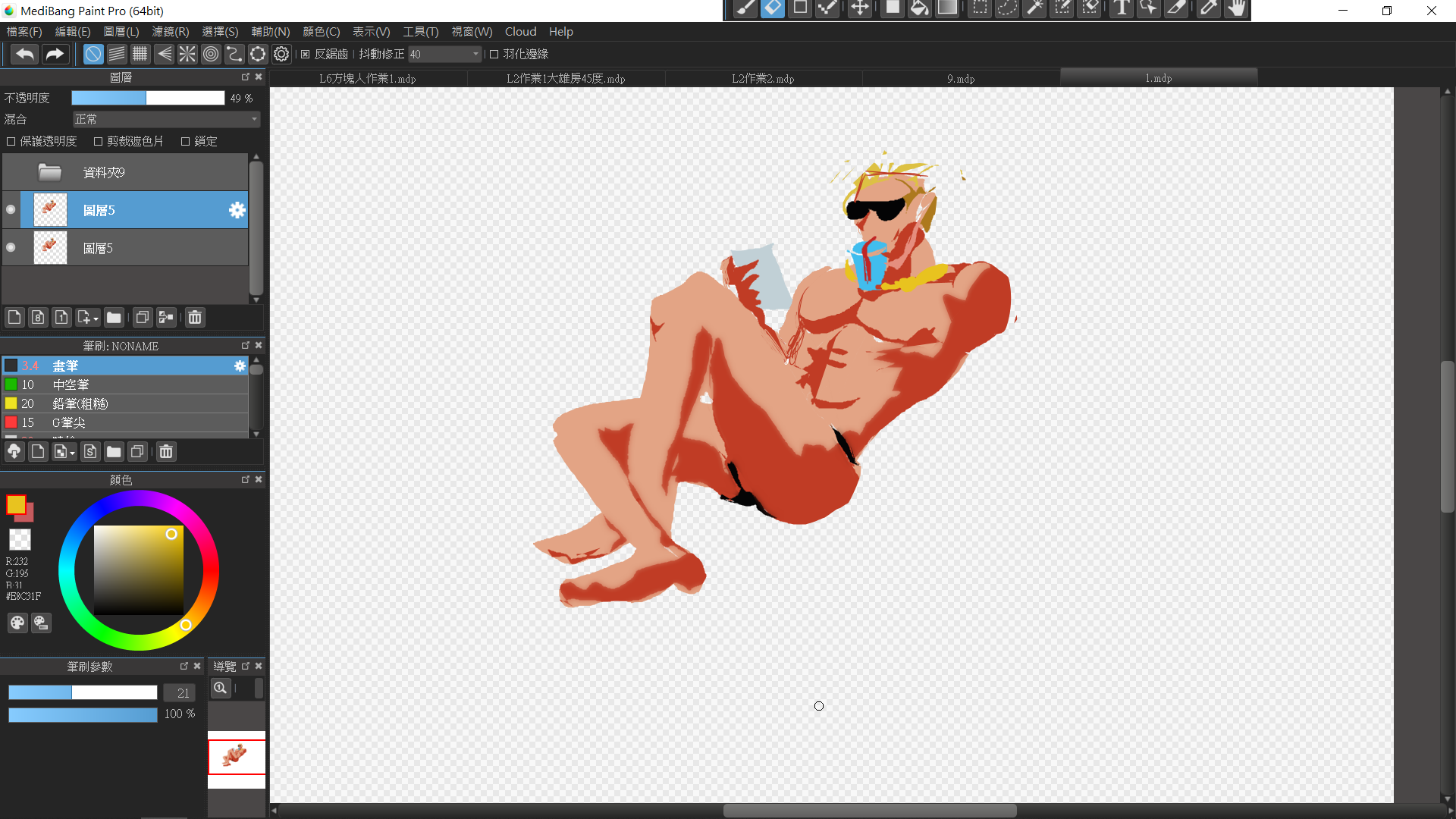Select the Hand pan tool

1237,9
